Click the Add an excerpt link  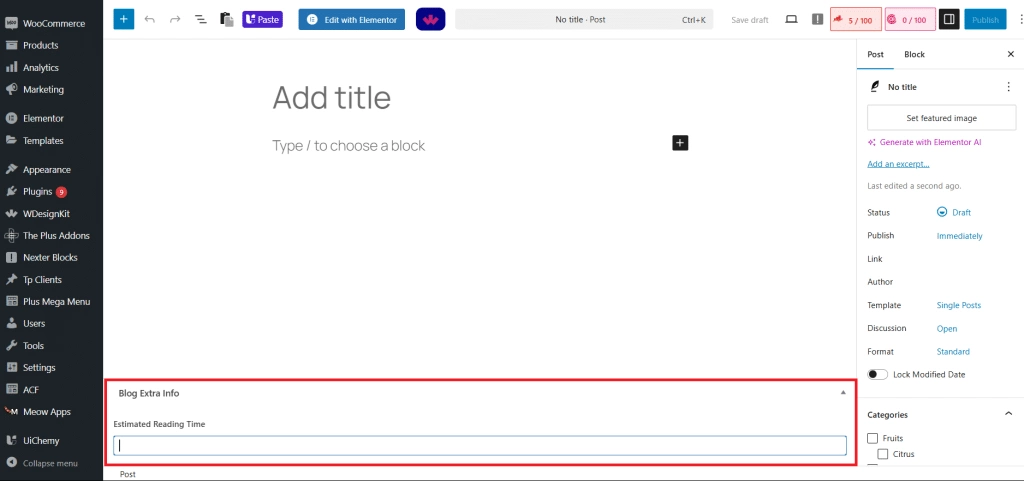[898, 164]
